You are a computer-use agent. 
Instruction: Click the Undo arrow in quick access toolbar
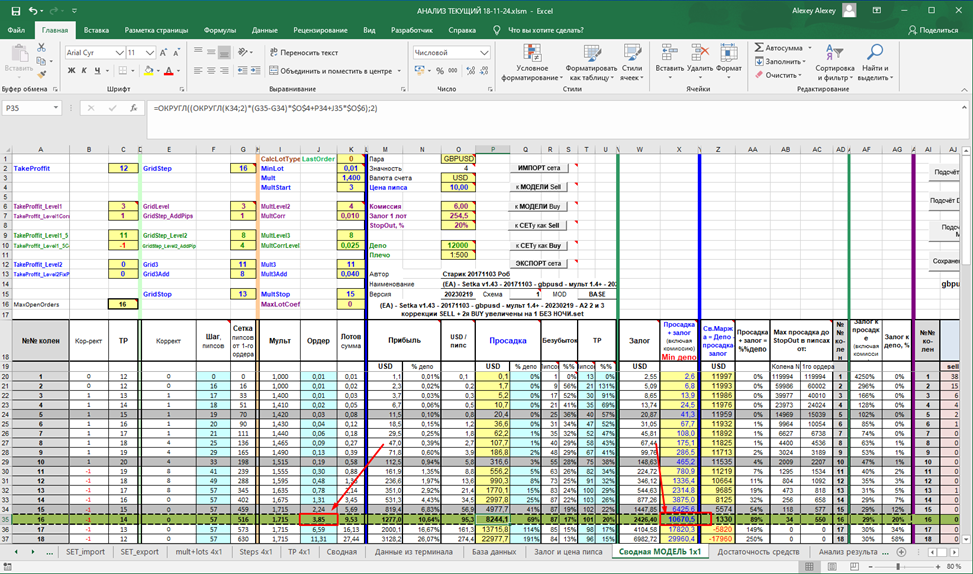click(x=33, y=11)
